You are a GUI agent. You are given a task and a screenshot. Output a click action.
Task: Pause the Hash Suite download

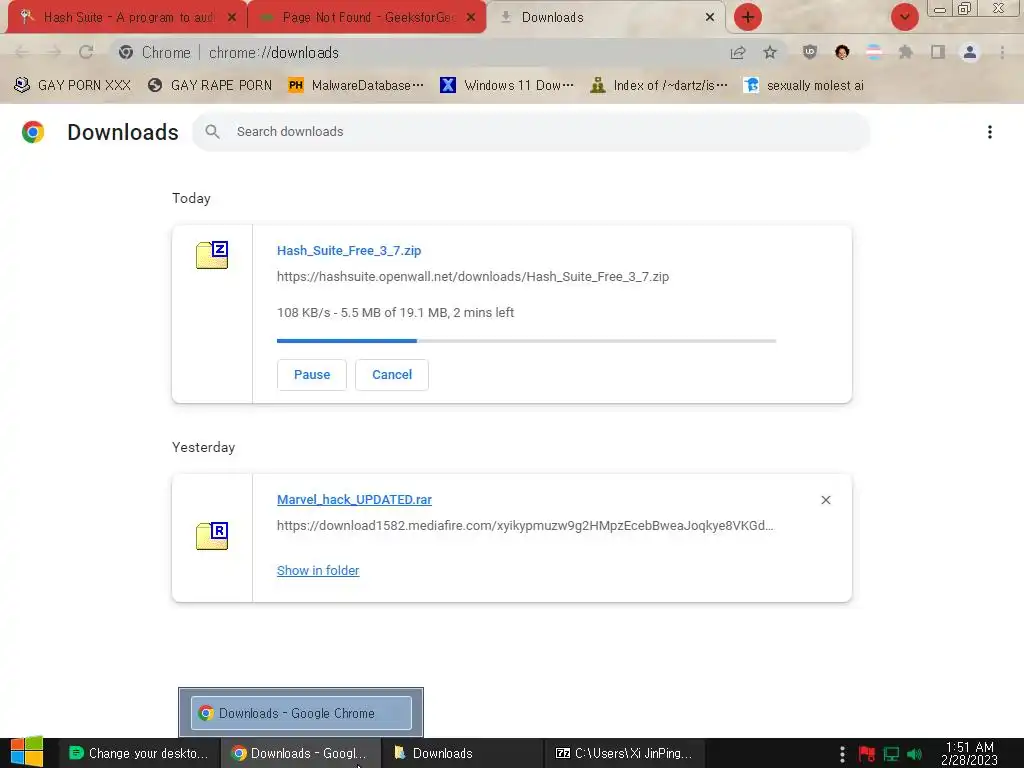(312, 375)
